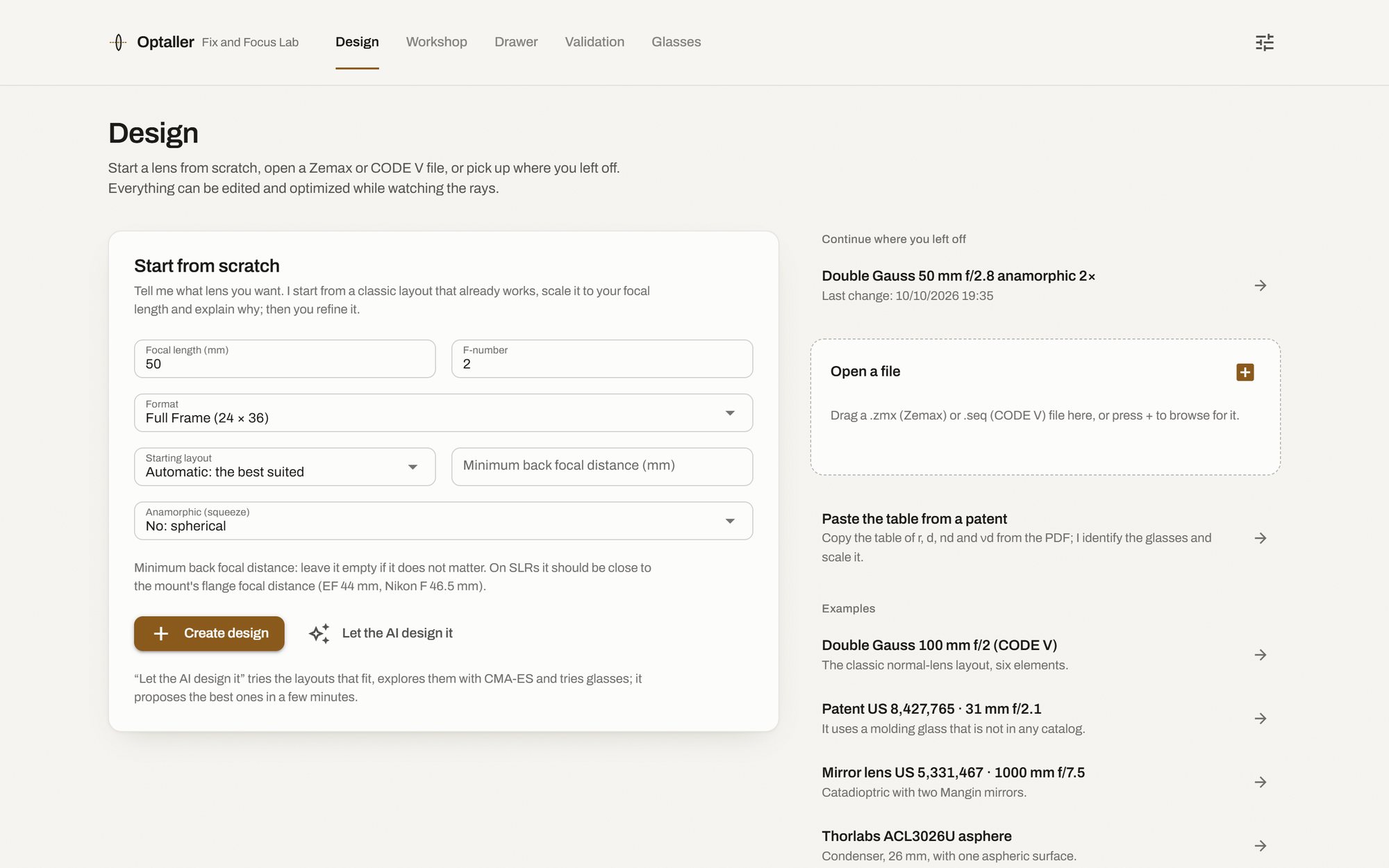Screen dimensions: 1389x868
Task: Click arrow beside Double Gauss 50 mm anamorphic
Action: tap(1260, 285)
